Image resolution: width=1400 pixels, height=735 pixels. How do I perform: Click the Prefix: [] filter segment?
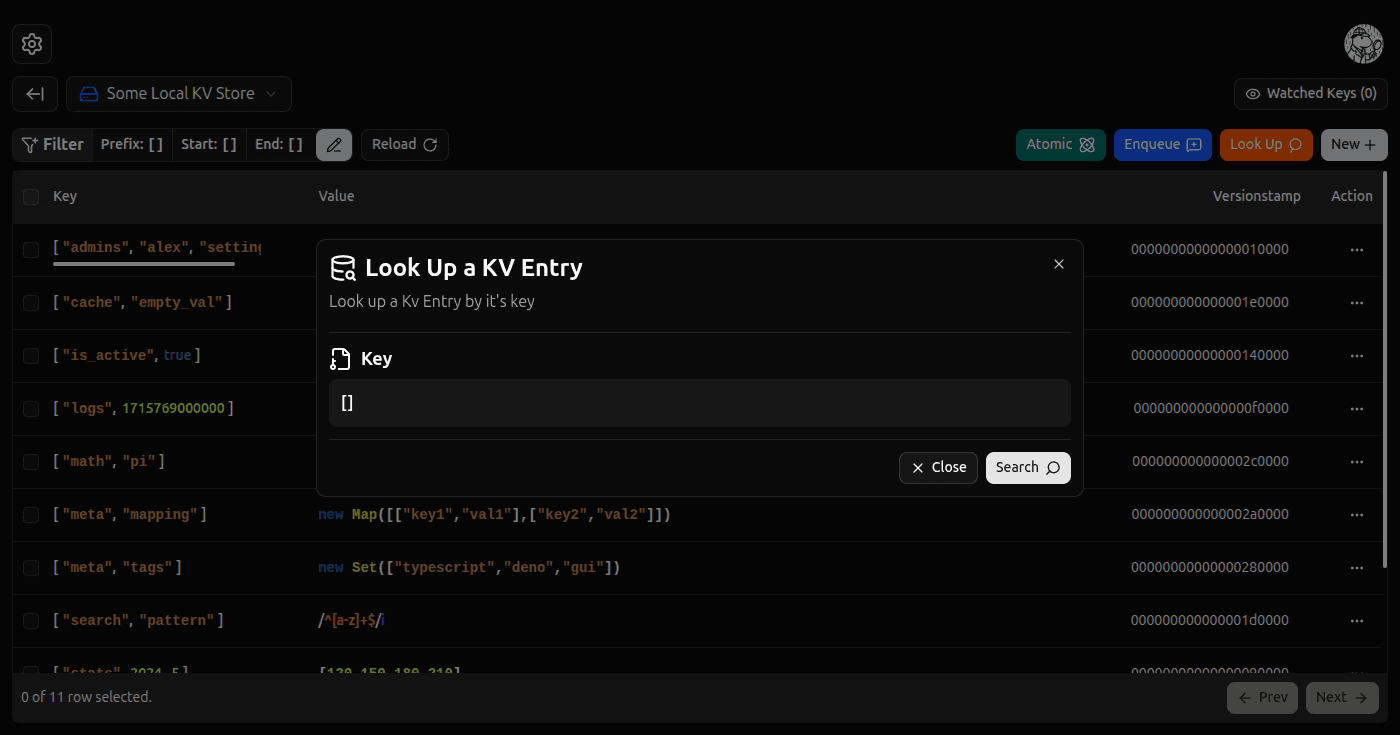coord(132,145)
